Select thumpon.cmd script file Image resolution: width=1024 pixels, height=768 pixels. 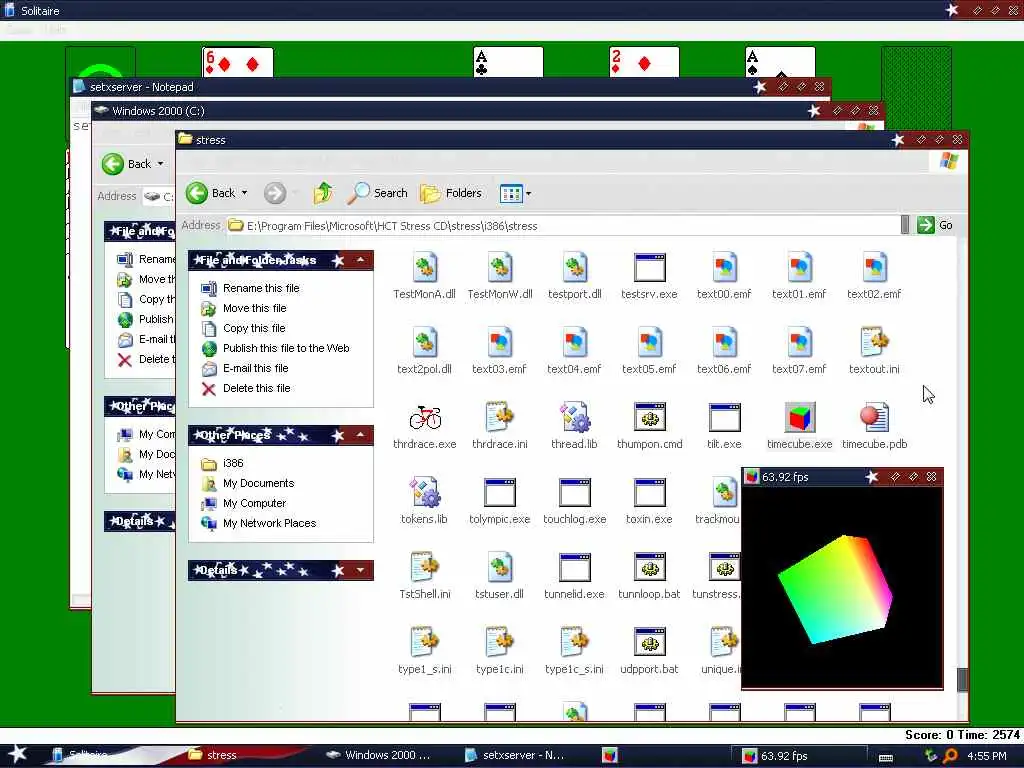(x=650, y=418)
